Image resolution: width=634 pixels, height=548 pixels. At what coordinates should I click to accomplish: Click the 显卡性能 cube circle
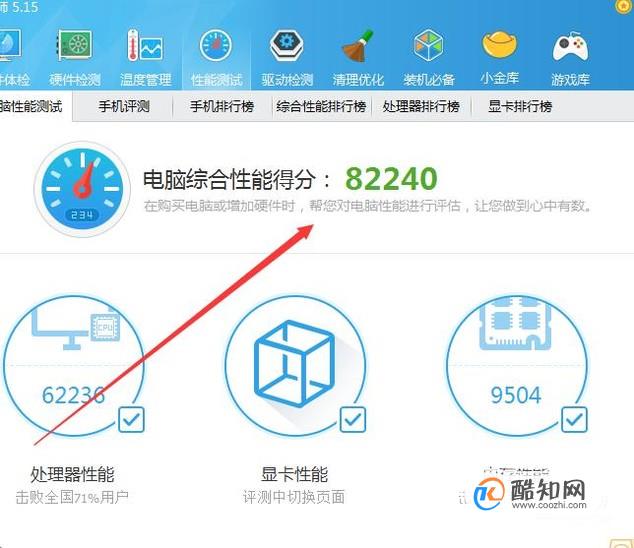pos(295,366)
